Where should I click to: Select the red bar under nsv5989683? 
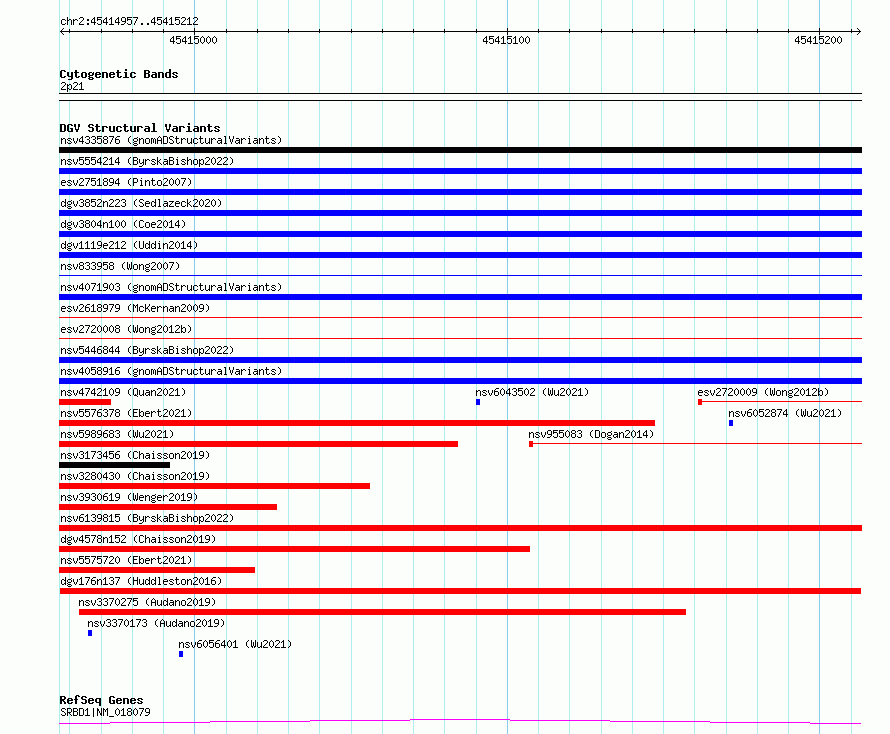(258, 444)
